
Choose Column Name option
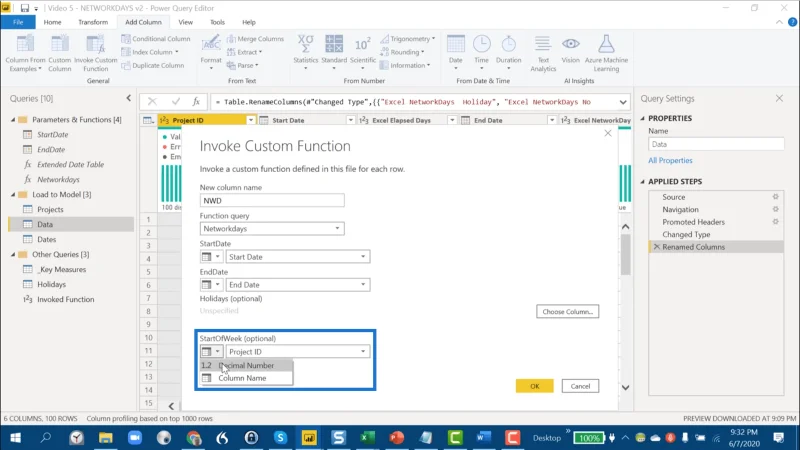(x=245, y=378)
